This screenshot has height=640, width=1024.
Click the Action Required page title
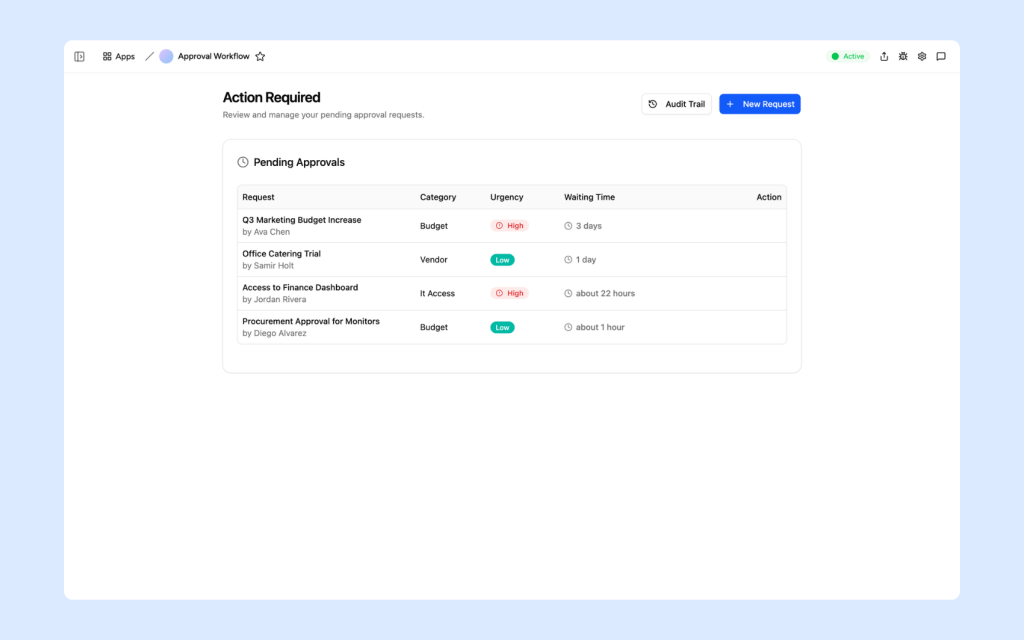(272, 97)
